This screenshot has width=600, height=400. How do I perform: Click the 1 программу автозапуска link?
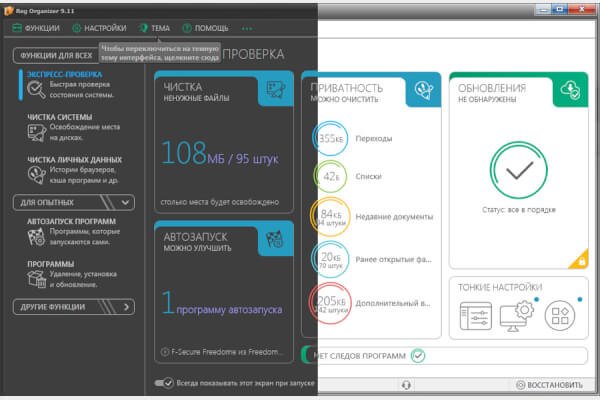click(x=222, y=304)
